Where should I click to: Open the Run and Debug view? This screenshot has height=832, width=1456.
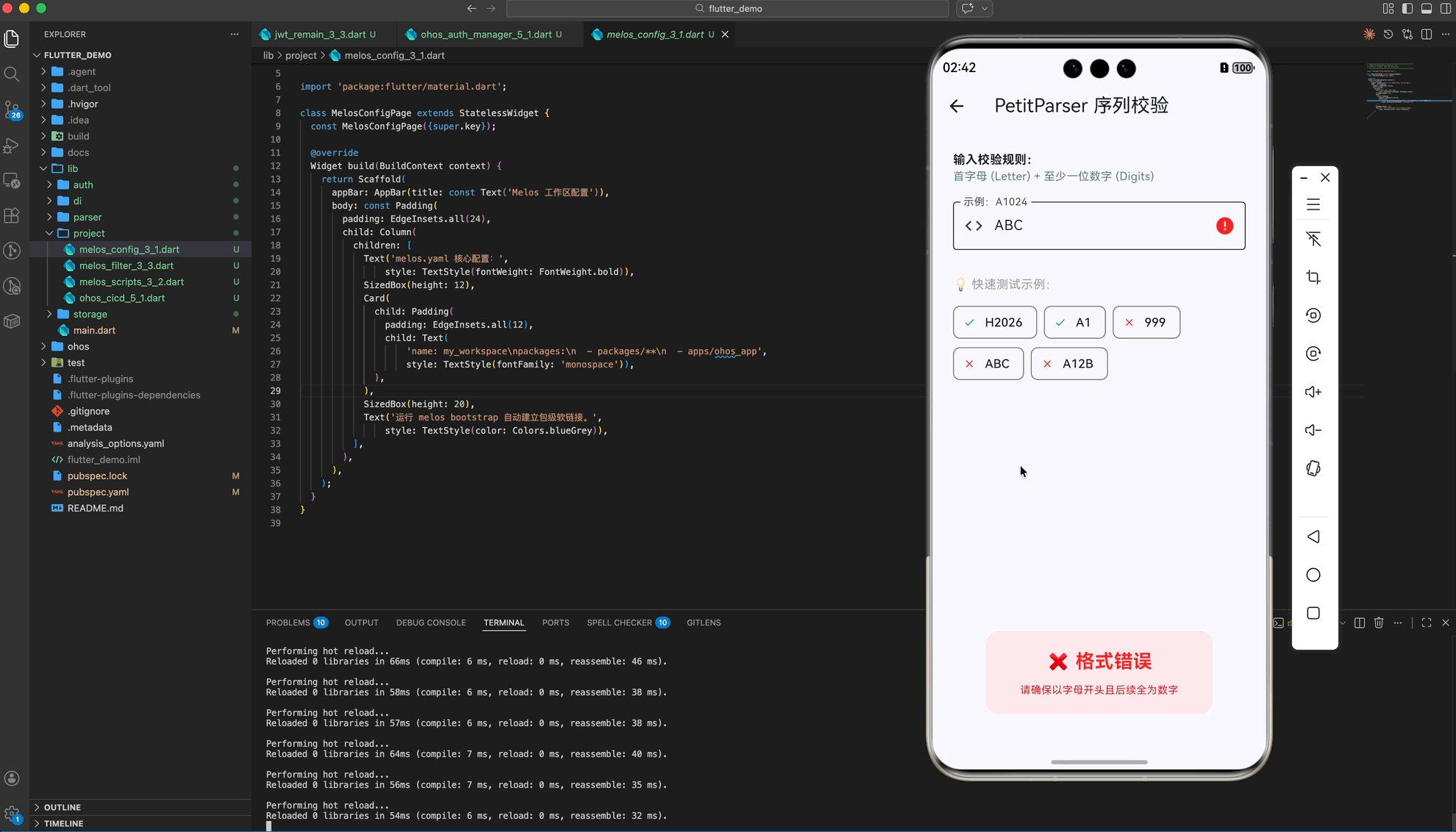click(12, 146)
